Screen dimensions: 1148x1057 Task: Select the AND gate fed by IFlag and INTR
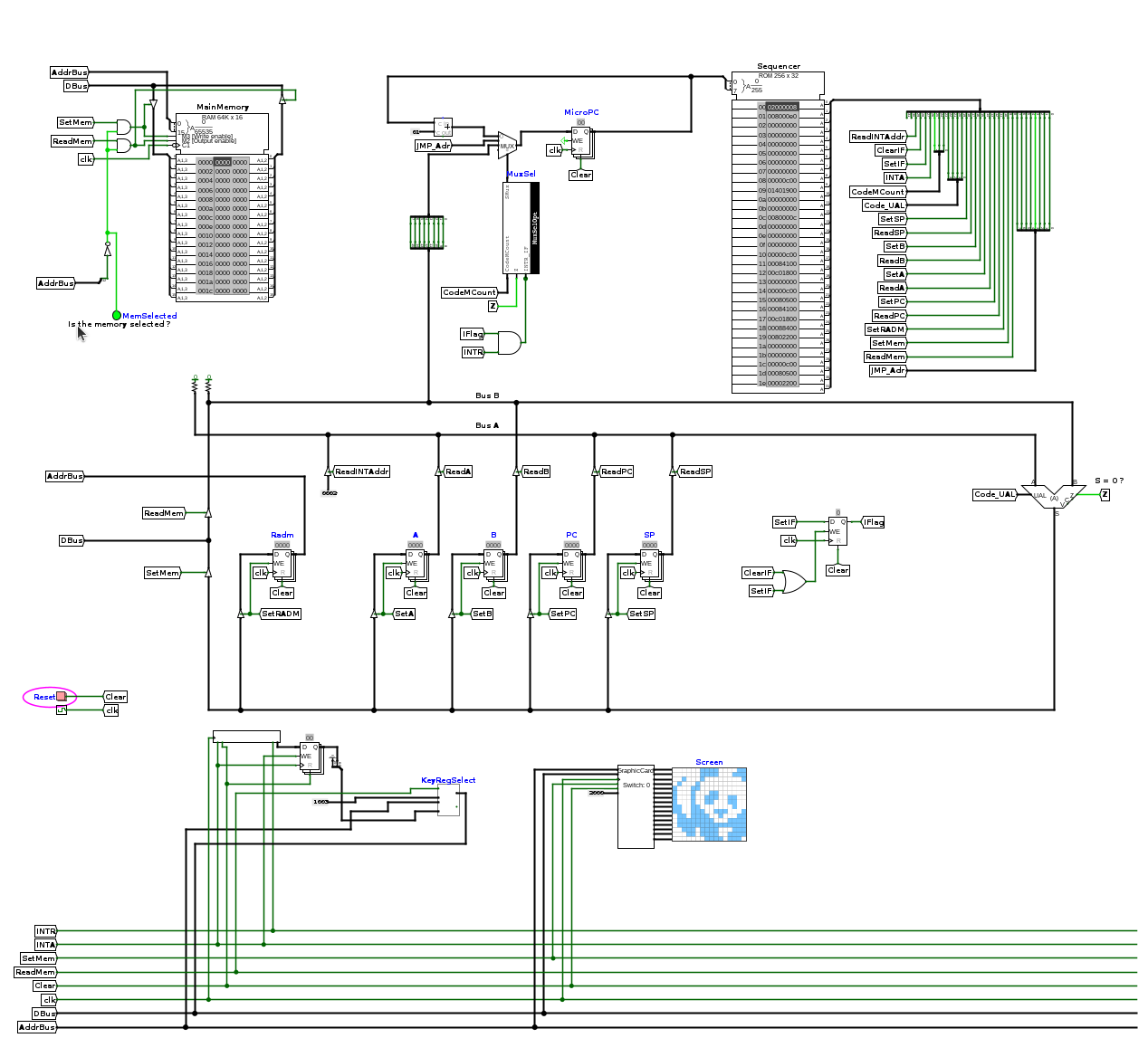509,343
